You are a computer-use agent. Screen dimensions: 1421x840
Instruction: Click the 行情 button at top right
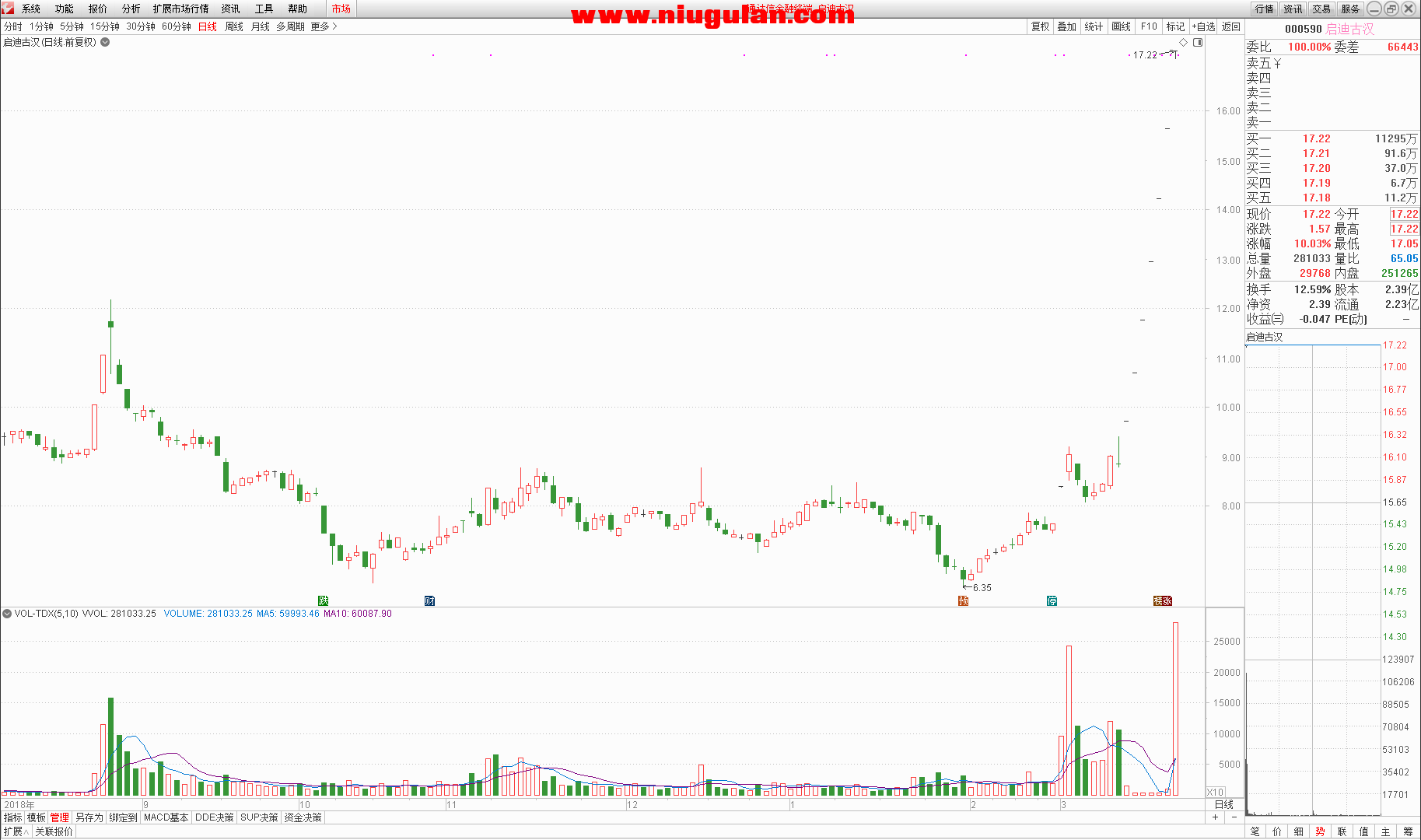(1265, 9)
